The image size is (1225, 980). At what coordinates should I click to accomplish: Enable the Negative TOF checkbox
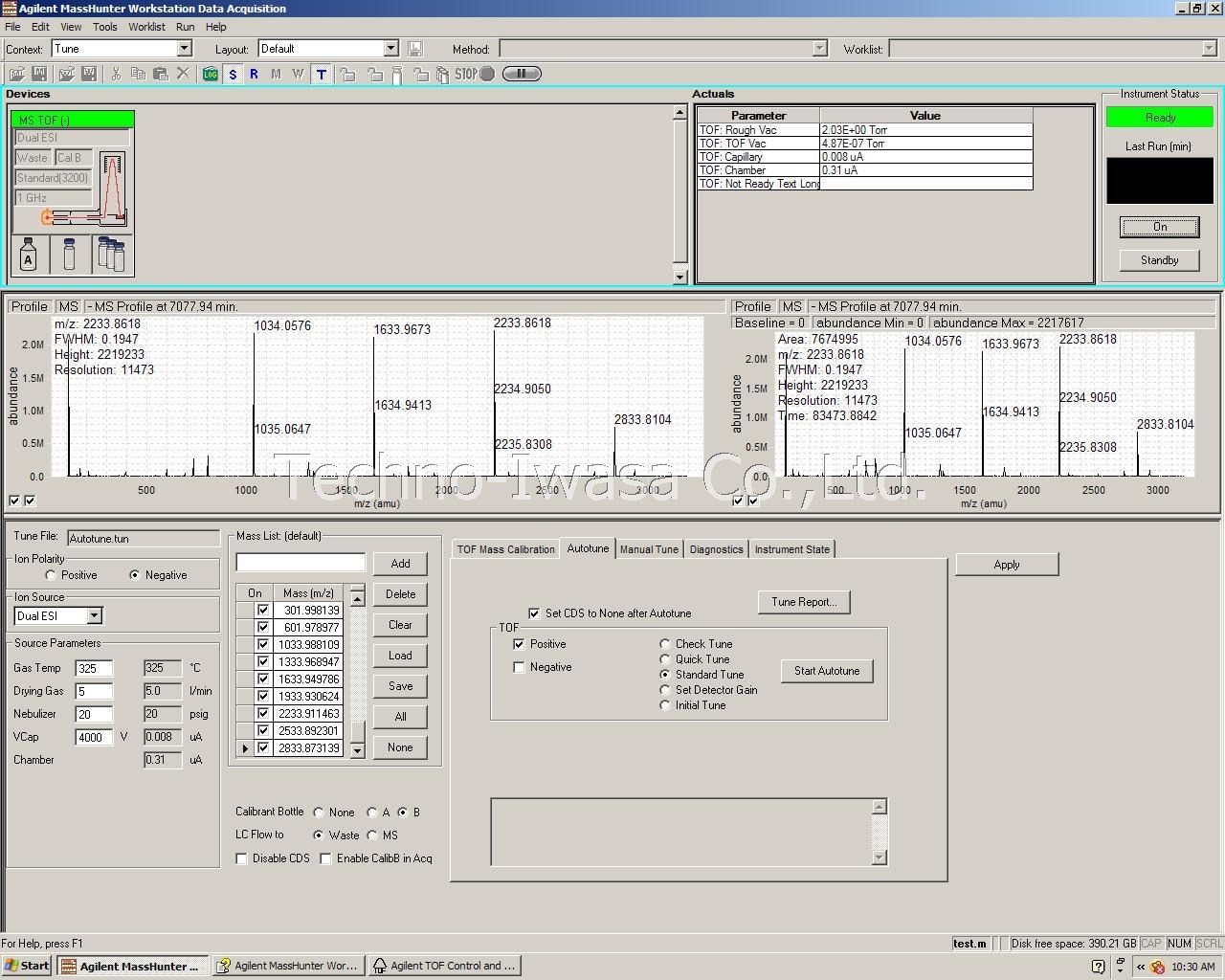(520, 667)
